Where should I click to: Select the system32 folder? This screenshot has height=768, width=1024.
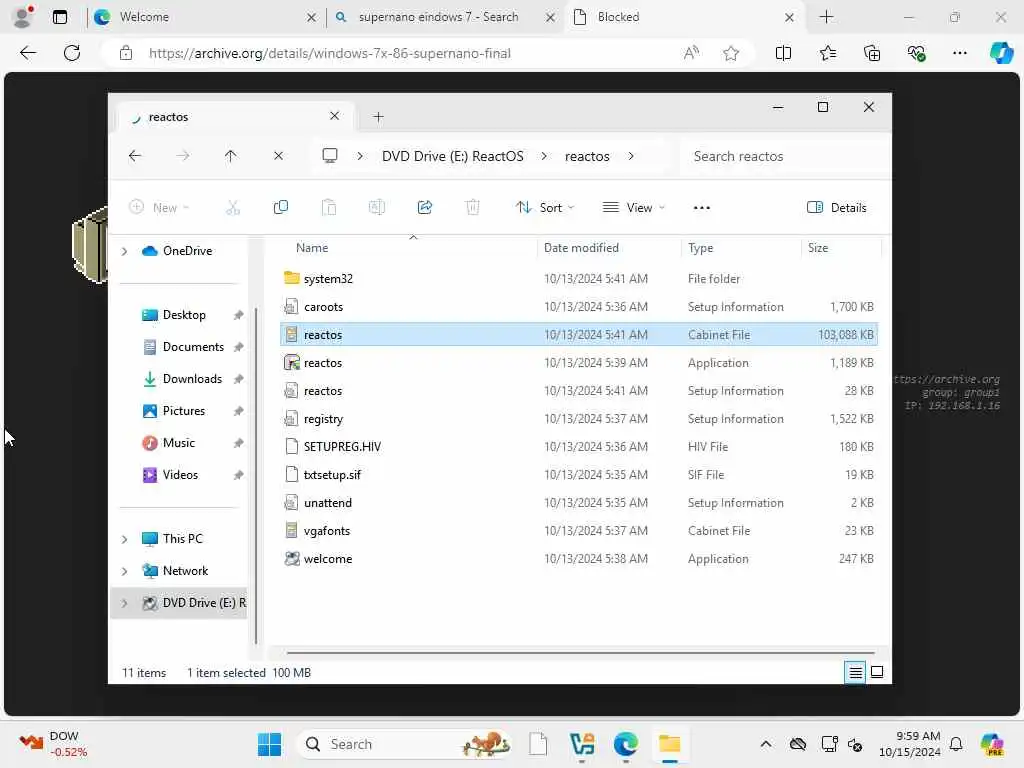[x=579, y=279]
